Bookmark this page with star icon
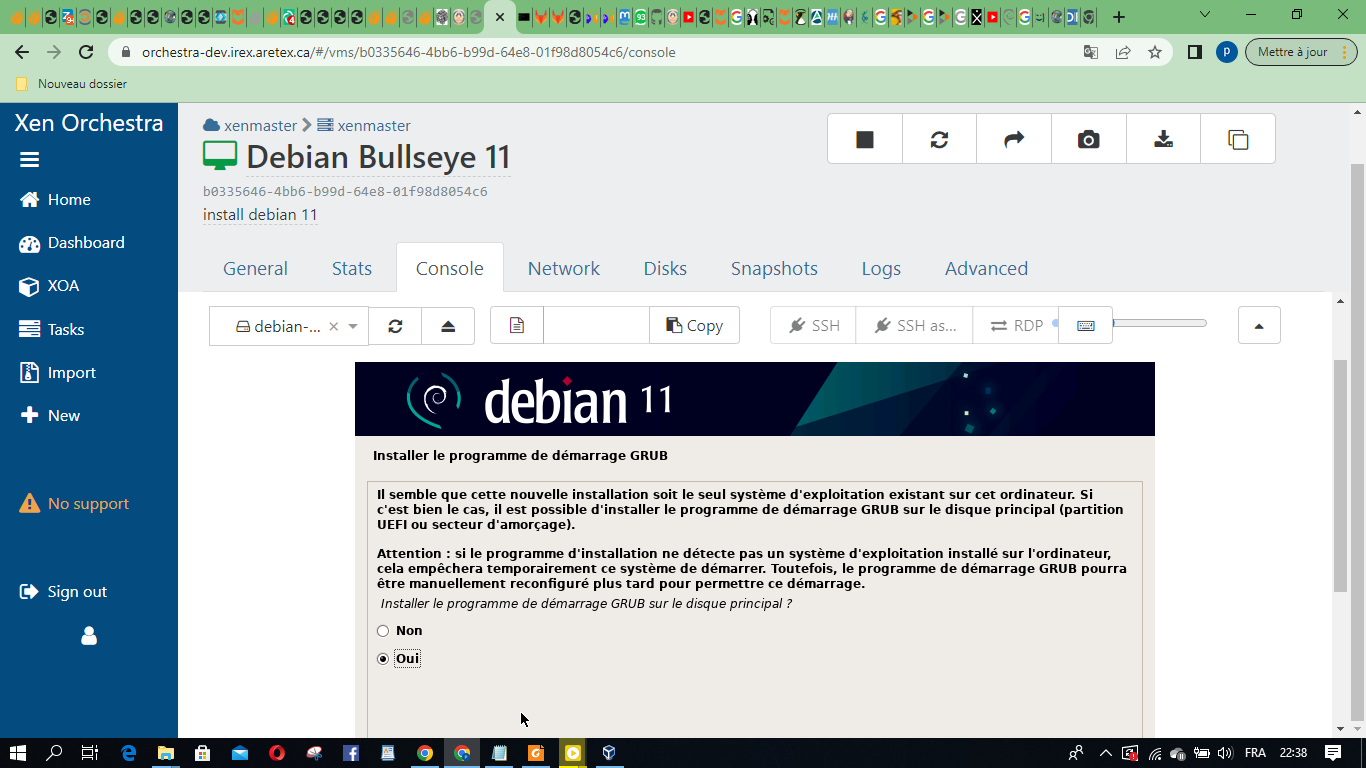Screen dimensions: 1366x768 click(1155, 52)
